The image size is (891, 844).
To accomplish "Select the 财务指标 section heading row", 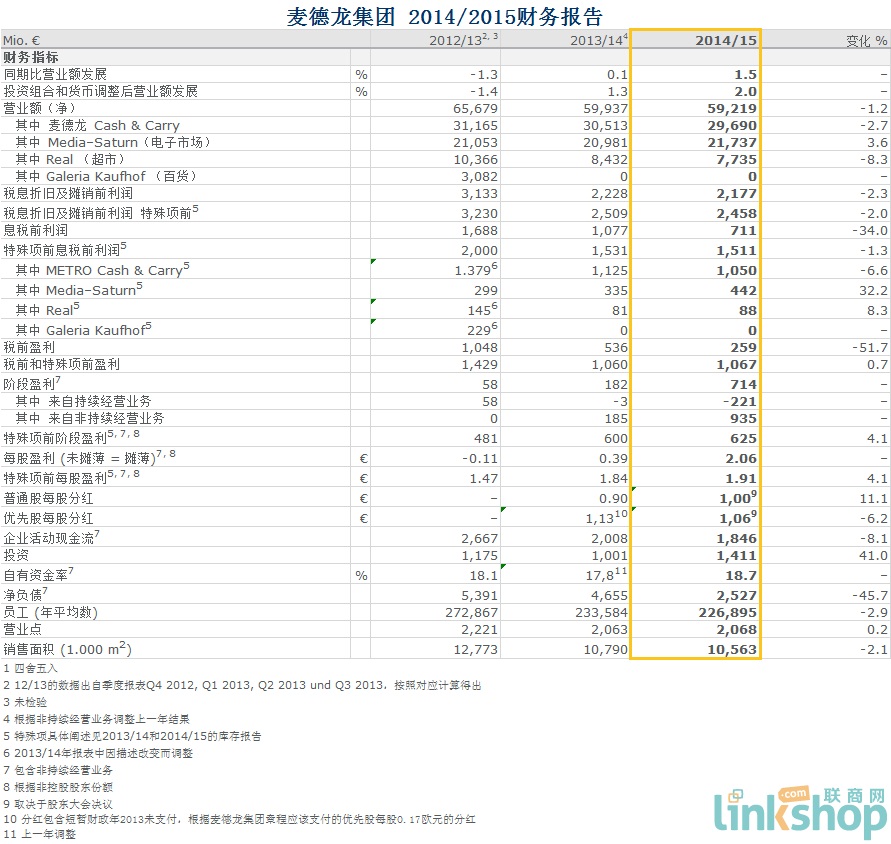I will coord(32,58).
